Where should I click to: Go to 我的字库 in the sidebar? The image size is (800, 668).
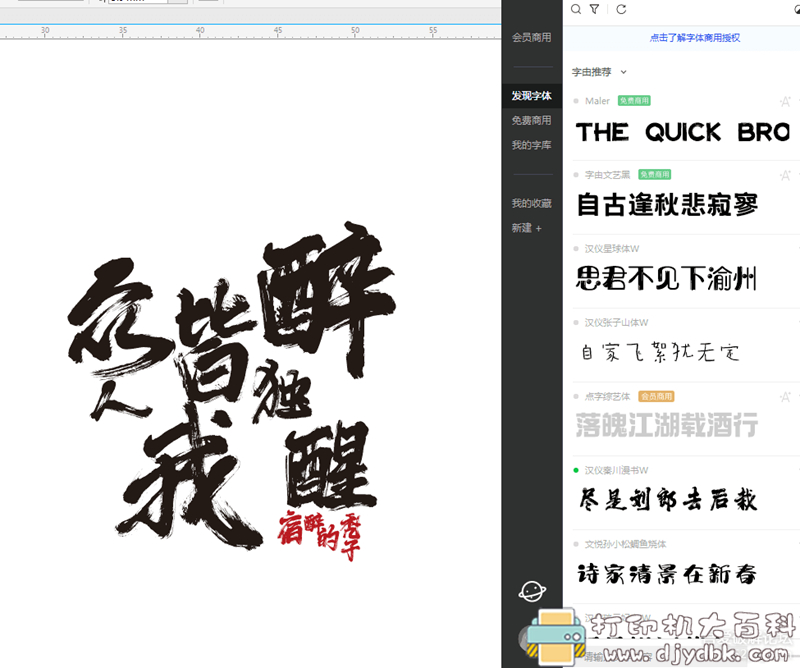(x=532, y=145)
